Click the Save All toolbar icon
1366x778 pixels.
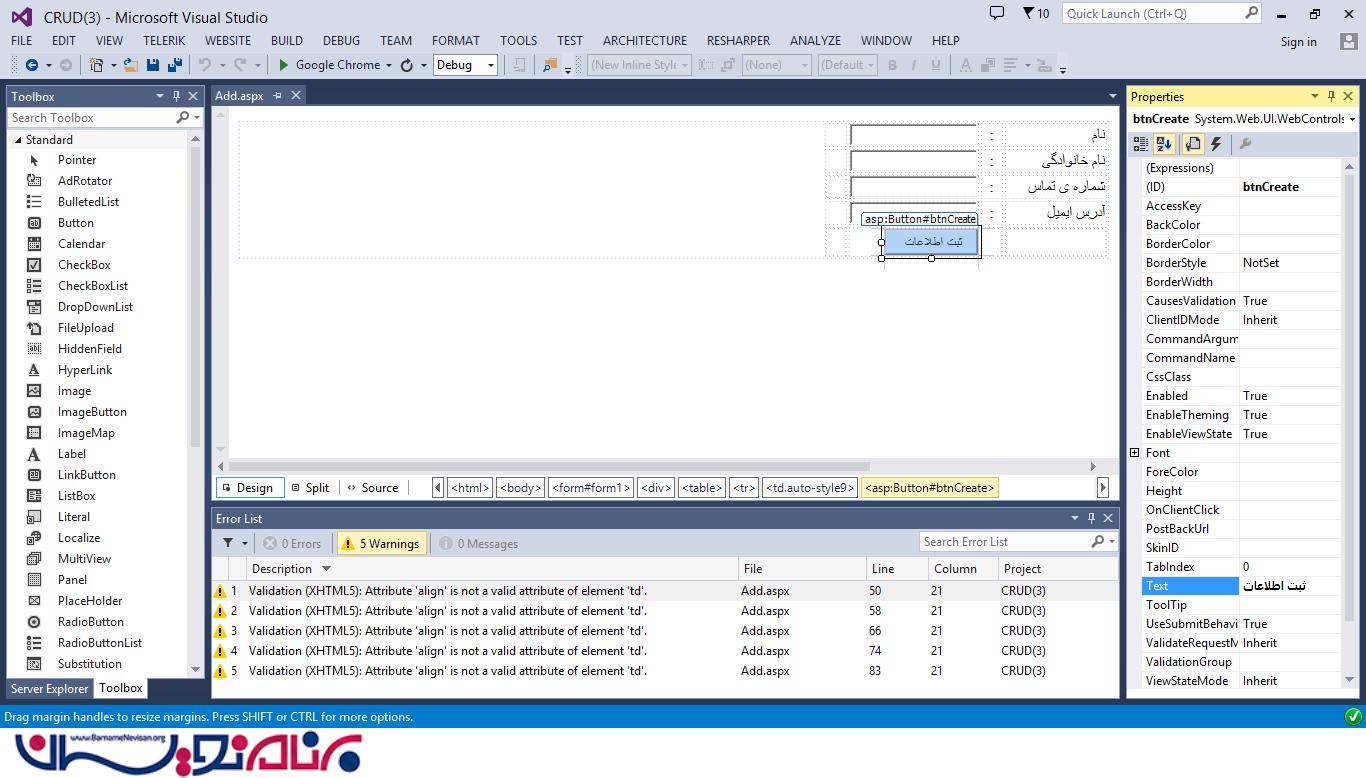tap(175, 65)
